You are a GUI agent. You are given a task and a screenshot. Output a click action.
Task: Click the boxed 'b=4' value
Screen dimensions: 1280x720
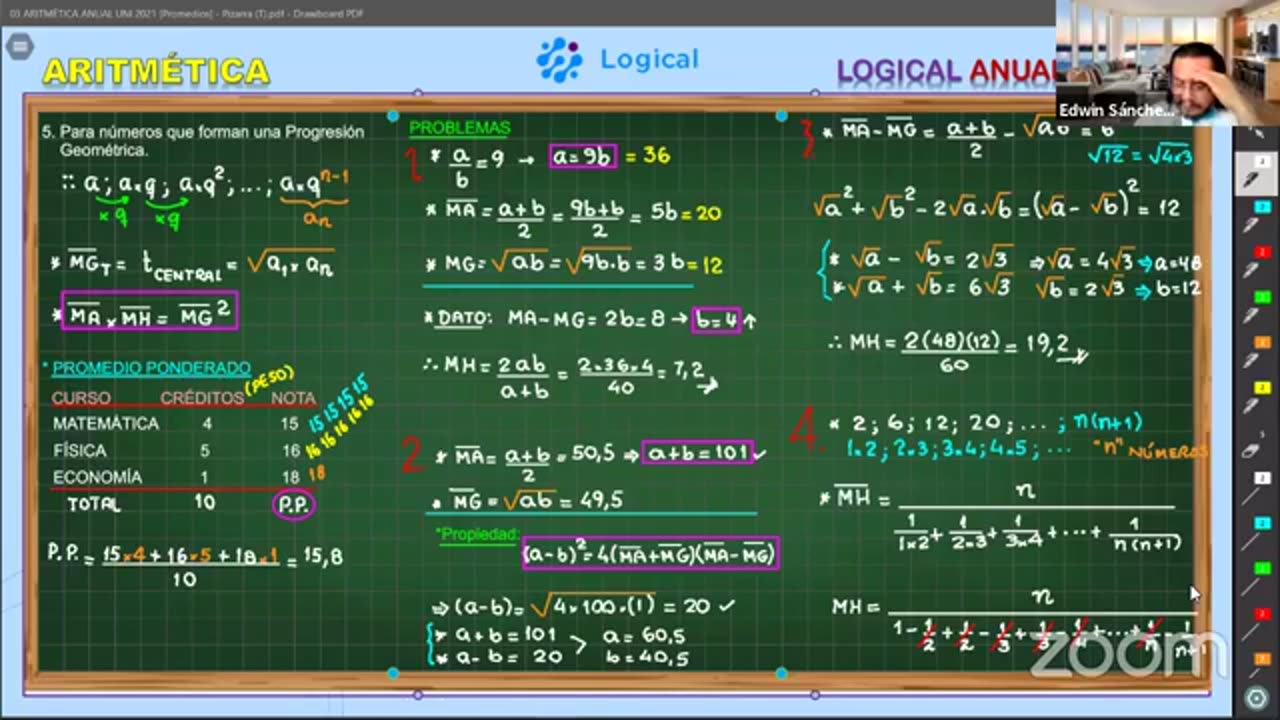[x=716, y=320]
